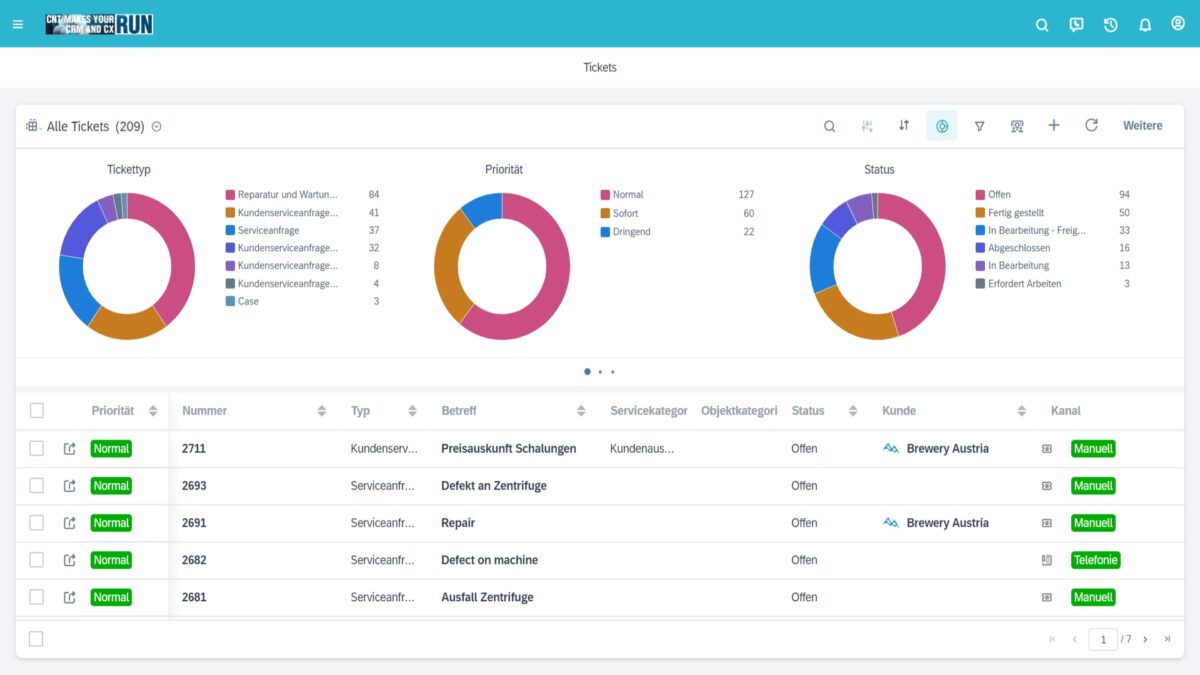The height and width of the screenshot is (675, 1200).
Task: Toggle the chart view icon in toolbar
Action: coord(941,126)
